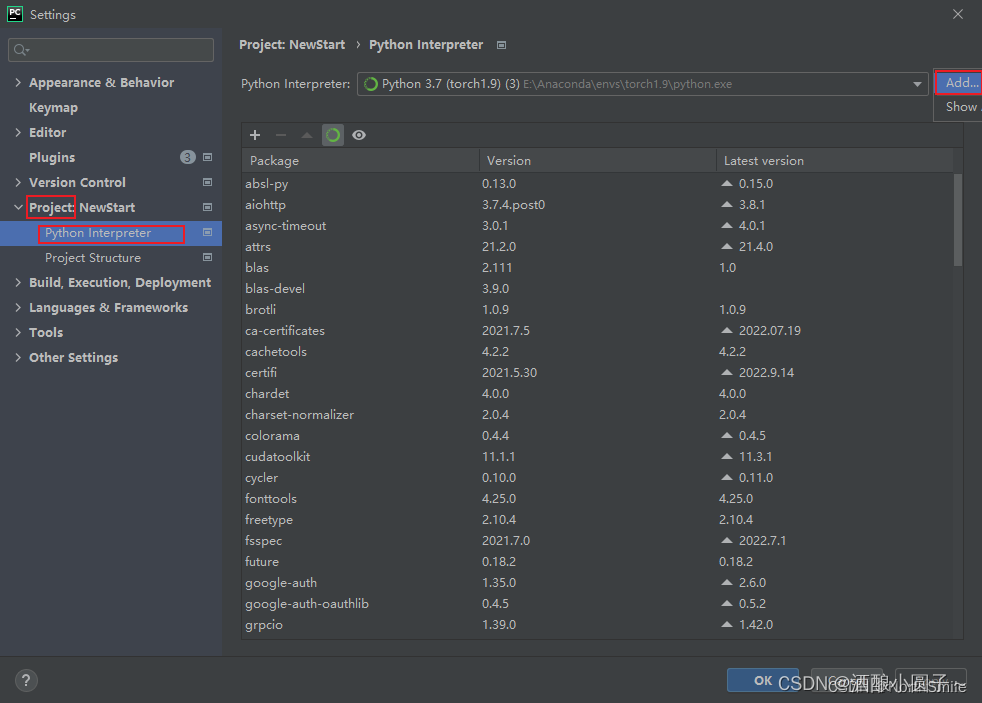The height and width of the screenshot is (703, 982).
Task: Click the project-level icon beside Project Structure
Action: pyautogui.click(x=207, y=257)
